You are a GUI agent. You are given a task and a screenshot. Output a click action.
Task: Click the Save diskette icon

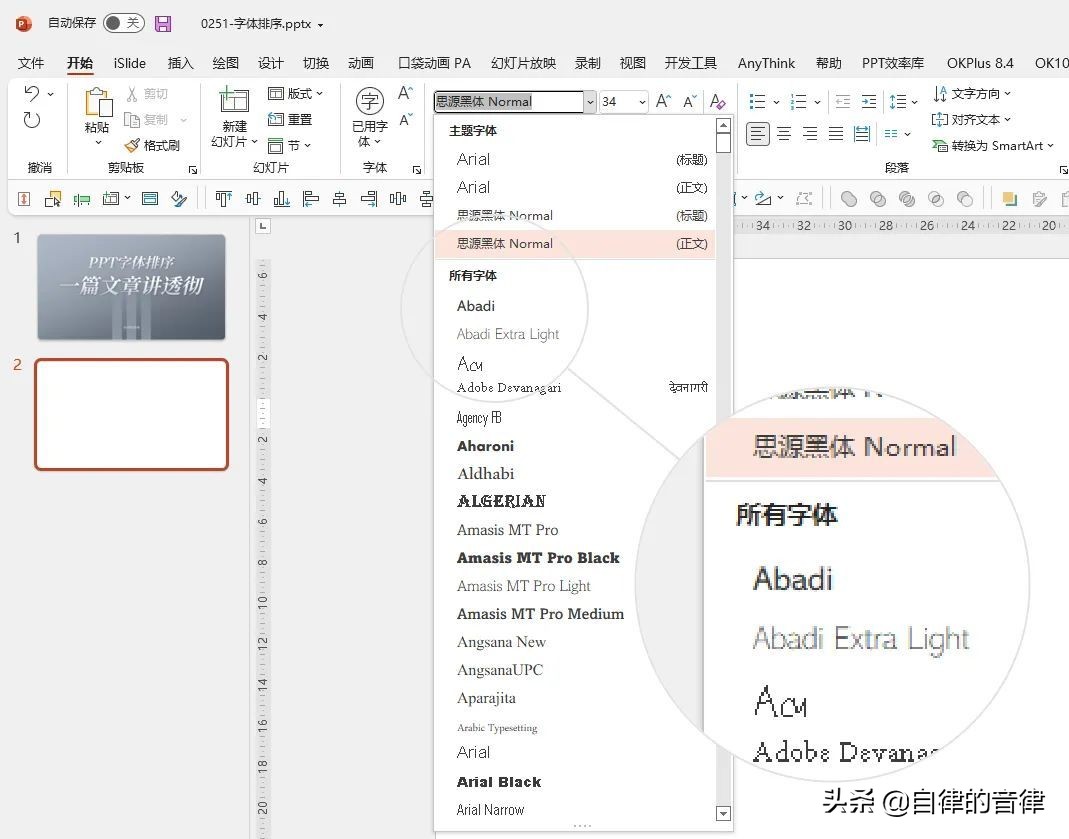[x=163, y=22]
